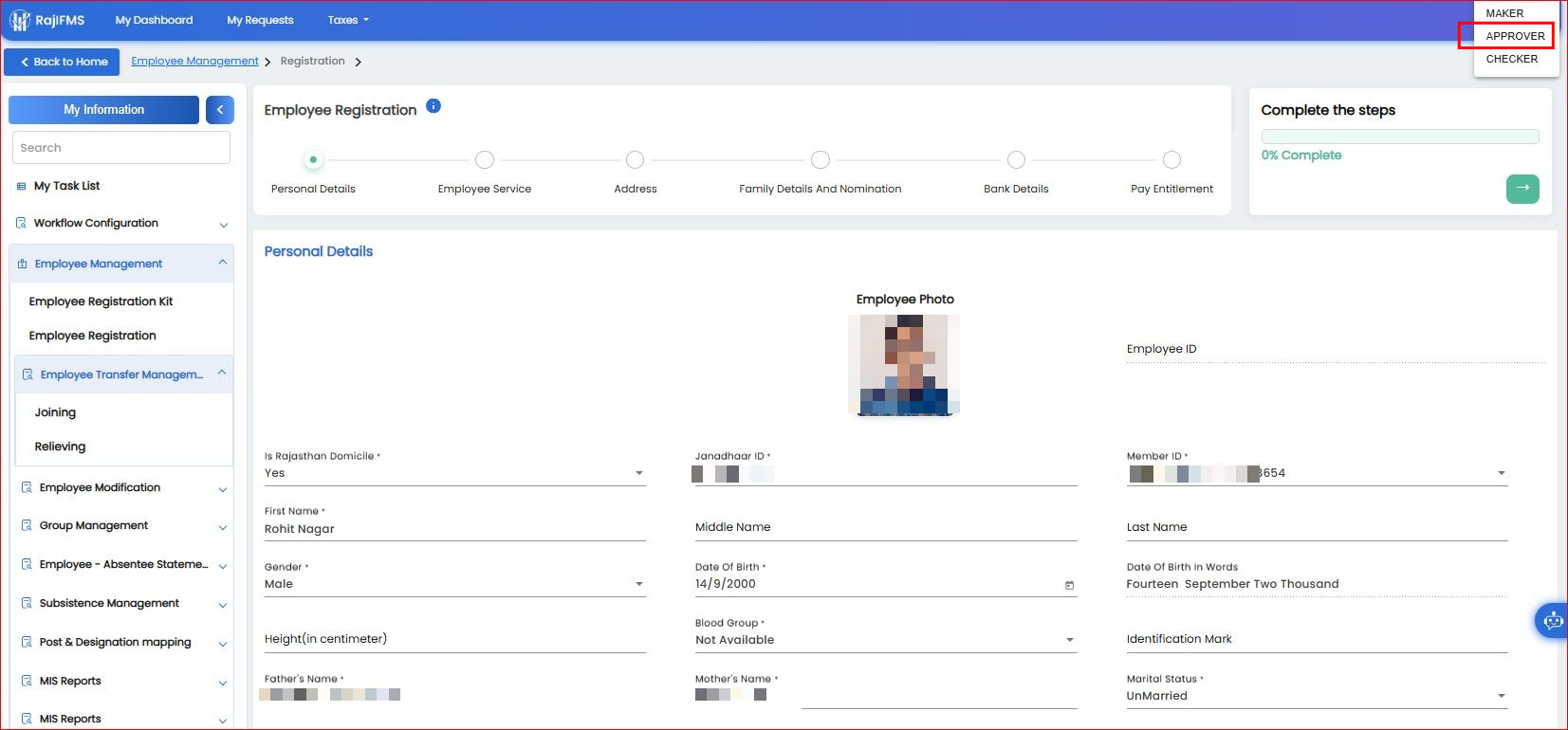Viewport: 1568px width, 730px height.
Task: Click the First Name input field
Action: coord(454,529)
